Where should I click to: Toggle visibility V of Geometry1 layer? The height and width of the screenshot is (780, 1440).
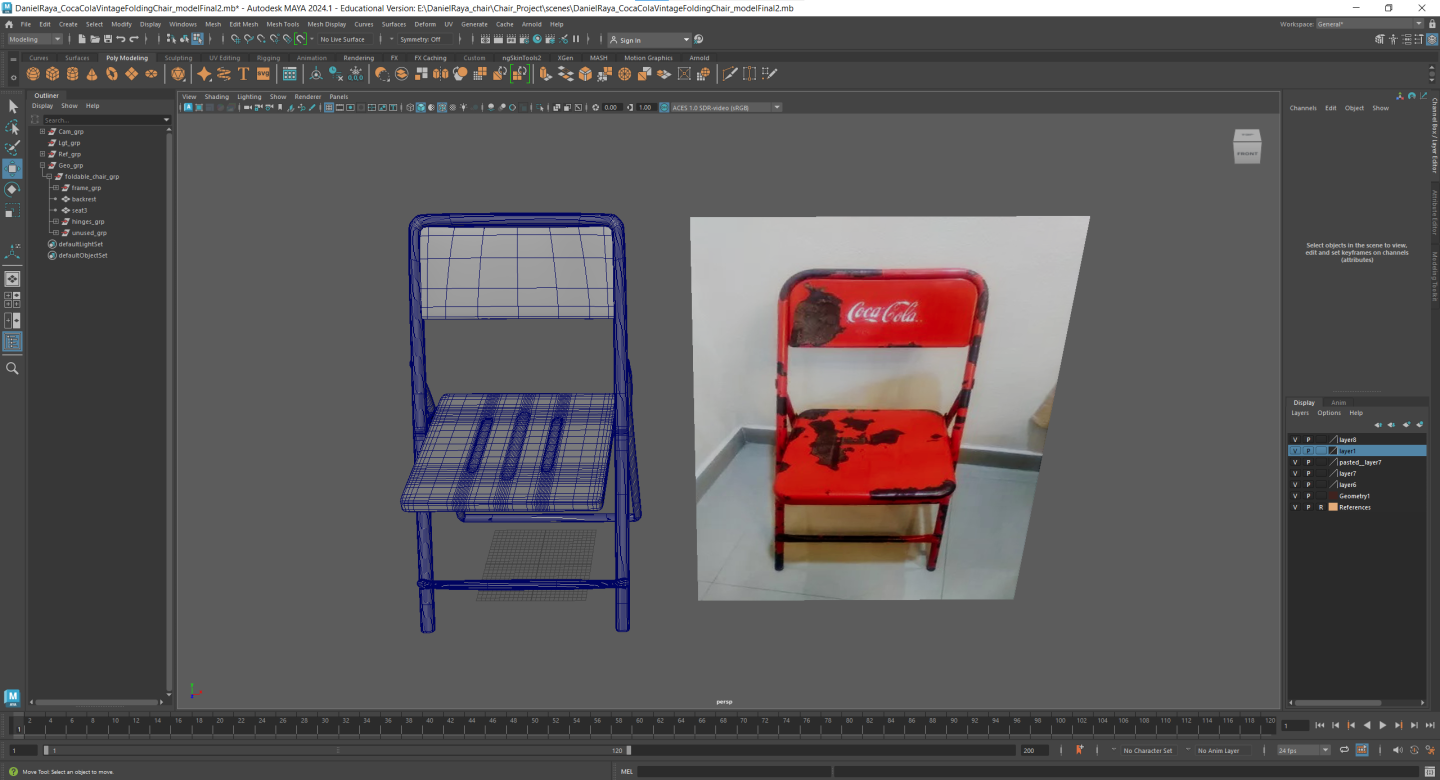tap(1295, 496)
